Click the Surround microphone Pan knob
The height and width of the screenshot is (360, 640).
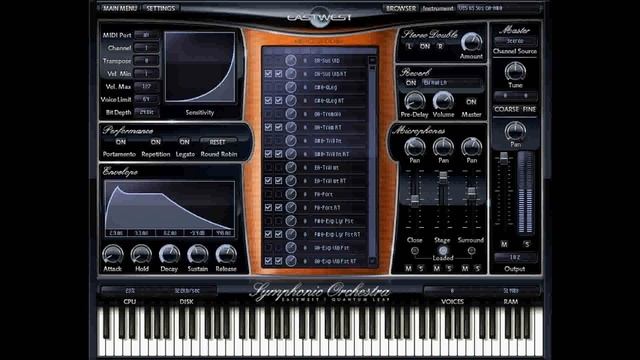[x=471, y=147]
